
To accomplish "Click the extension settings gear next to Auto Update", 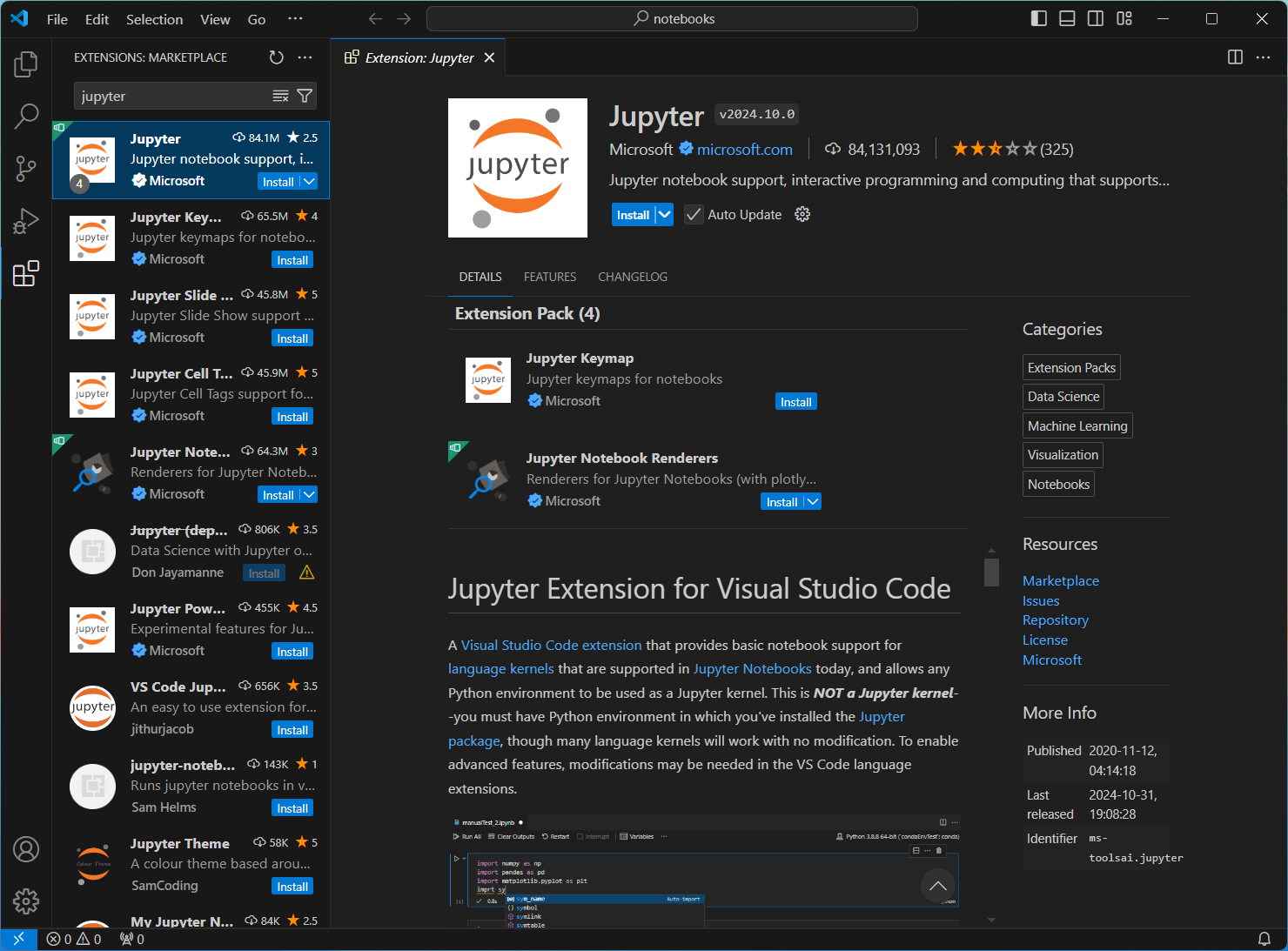I will (x=802, y=214).
